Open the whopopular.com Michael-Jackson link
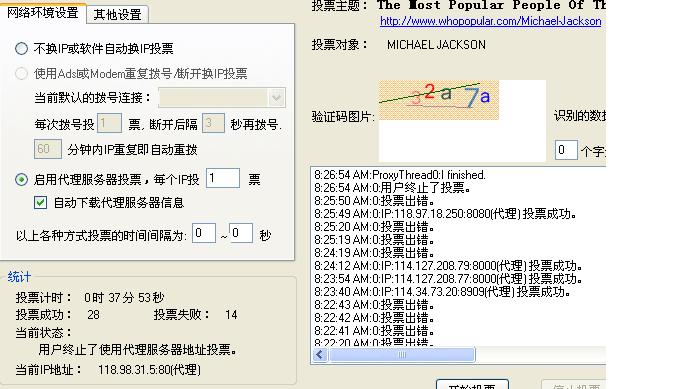This screenshot has height=389, width=683. tap(490, 21)
